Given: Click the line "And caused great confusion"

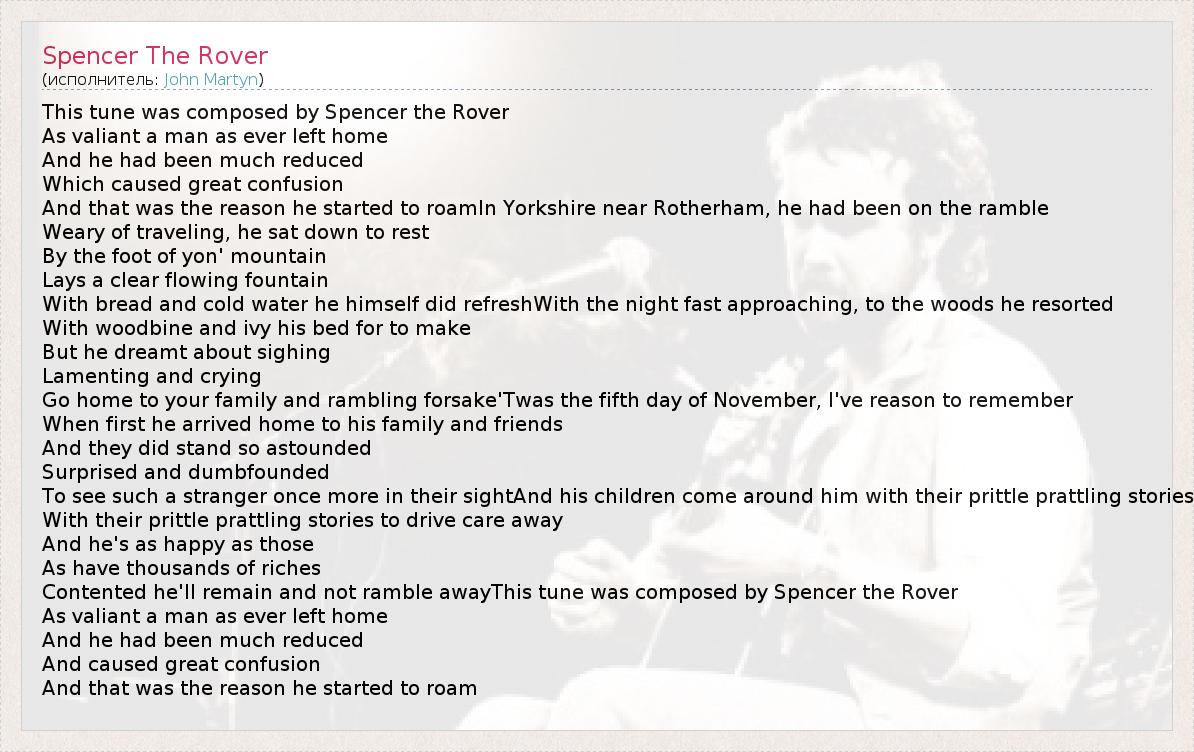Looking at the screenshot, I should click(x=181, y=664).
